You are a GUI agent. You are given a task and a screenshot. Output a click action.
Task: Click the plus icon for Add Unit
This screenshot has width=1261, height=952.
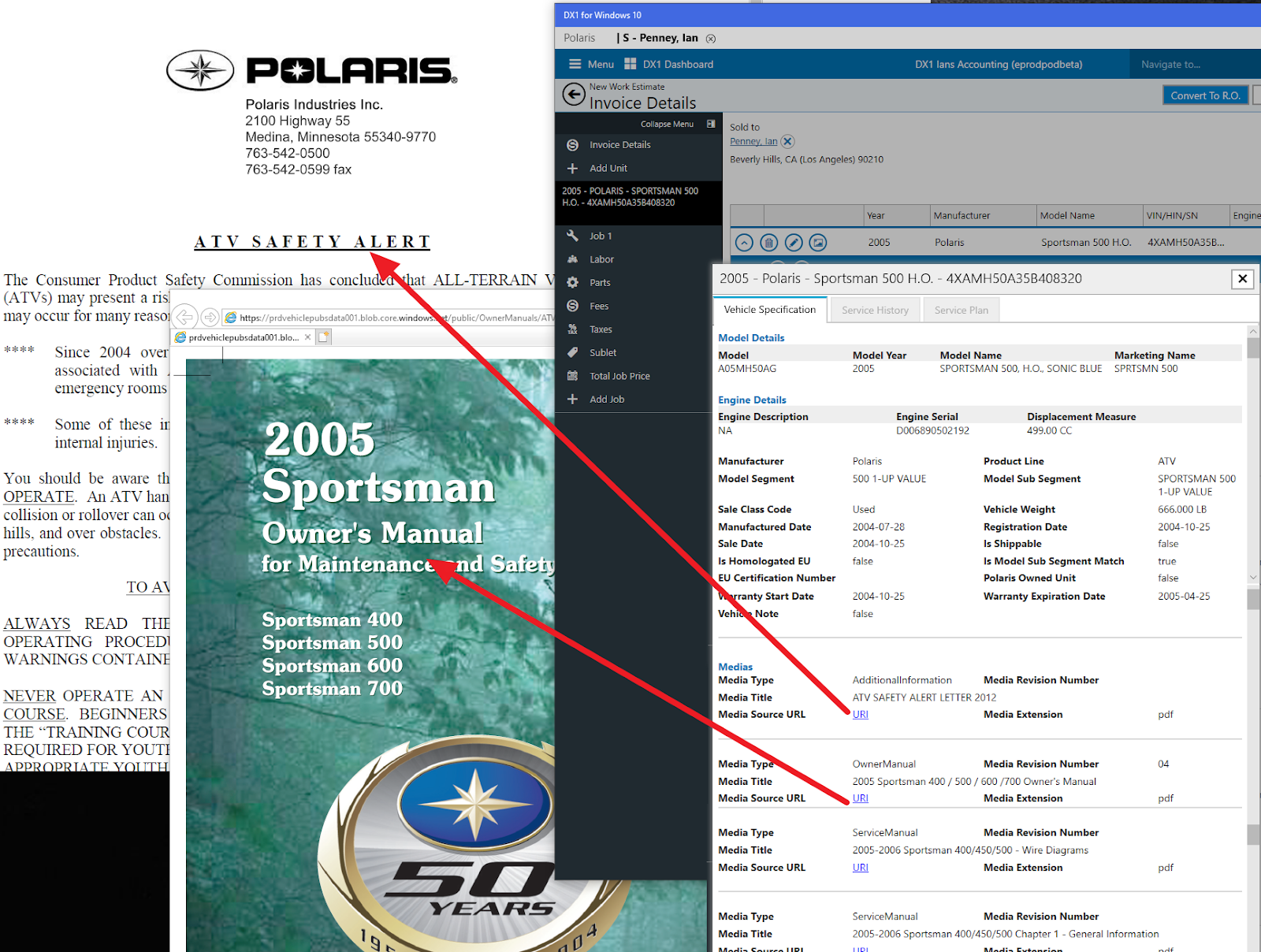click(x=573, y=168)
